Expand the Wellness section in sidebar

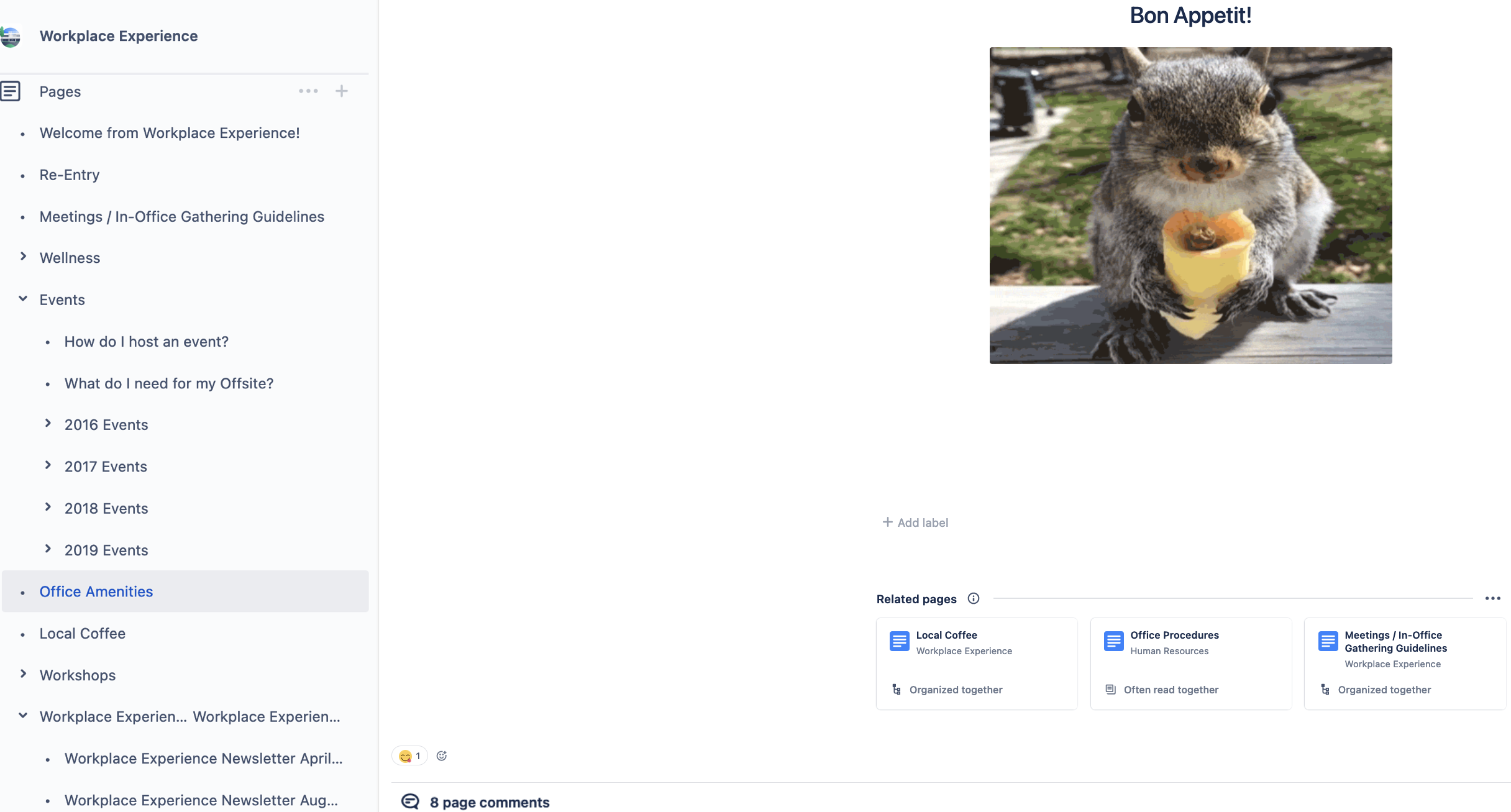point(22,257)
